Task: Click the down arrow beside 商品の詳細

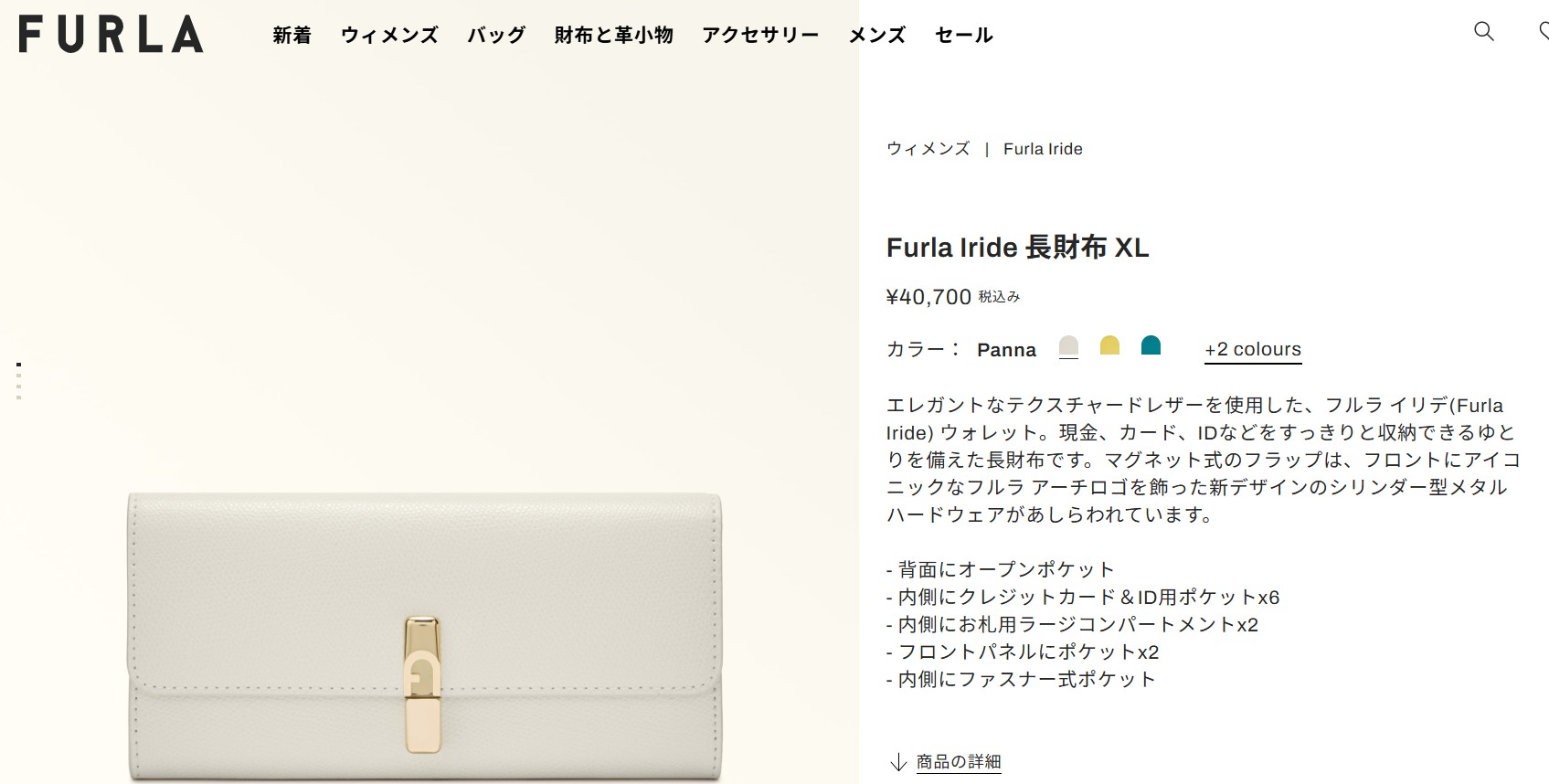Action: 898,762
